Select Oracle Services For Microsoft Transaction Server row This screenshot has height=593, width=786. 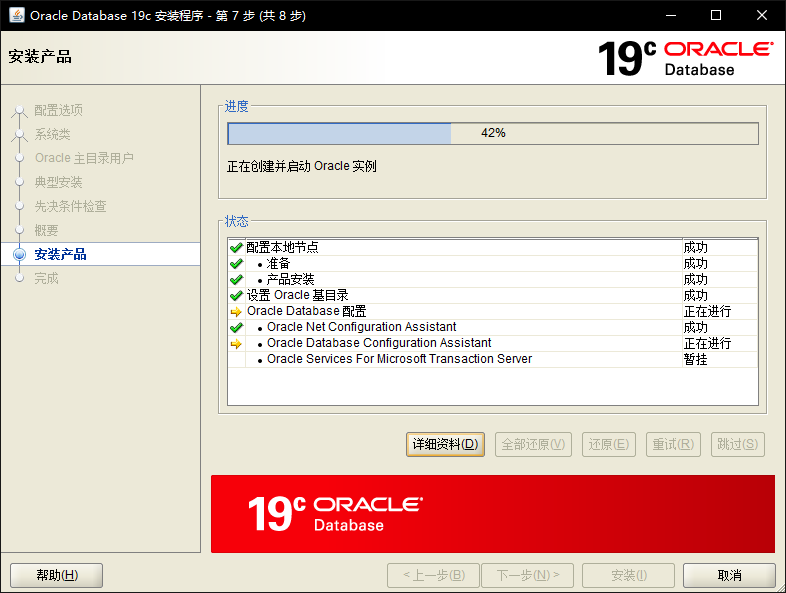[493, 360]
